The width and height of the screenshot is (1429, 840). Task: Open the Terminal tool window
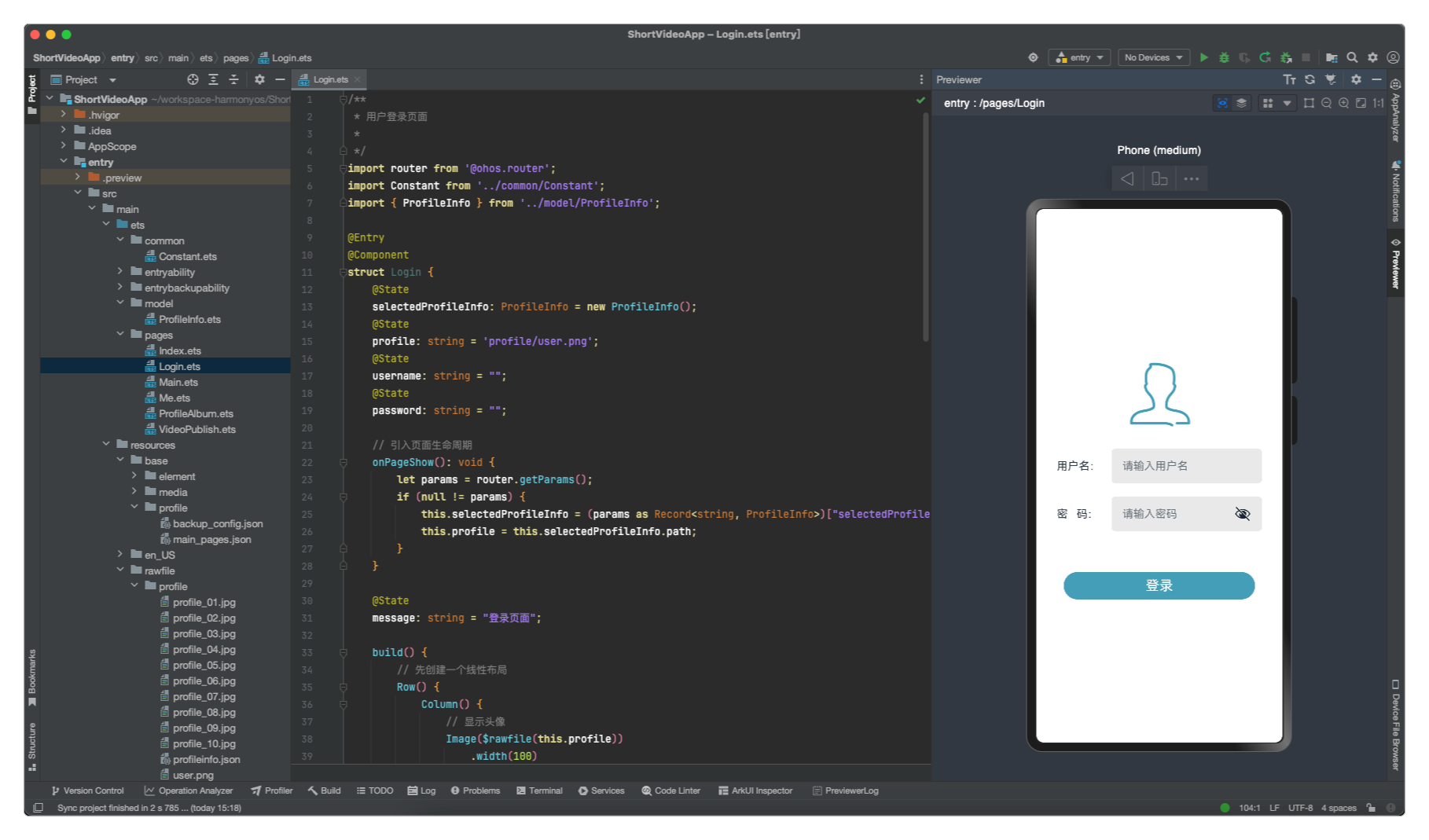click(539, 790)
